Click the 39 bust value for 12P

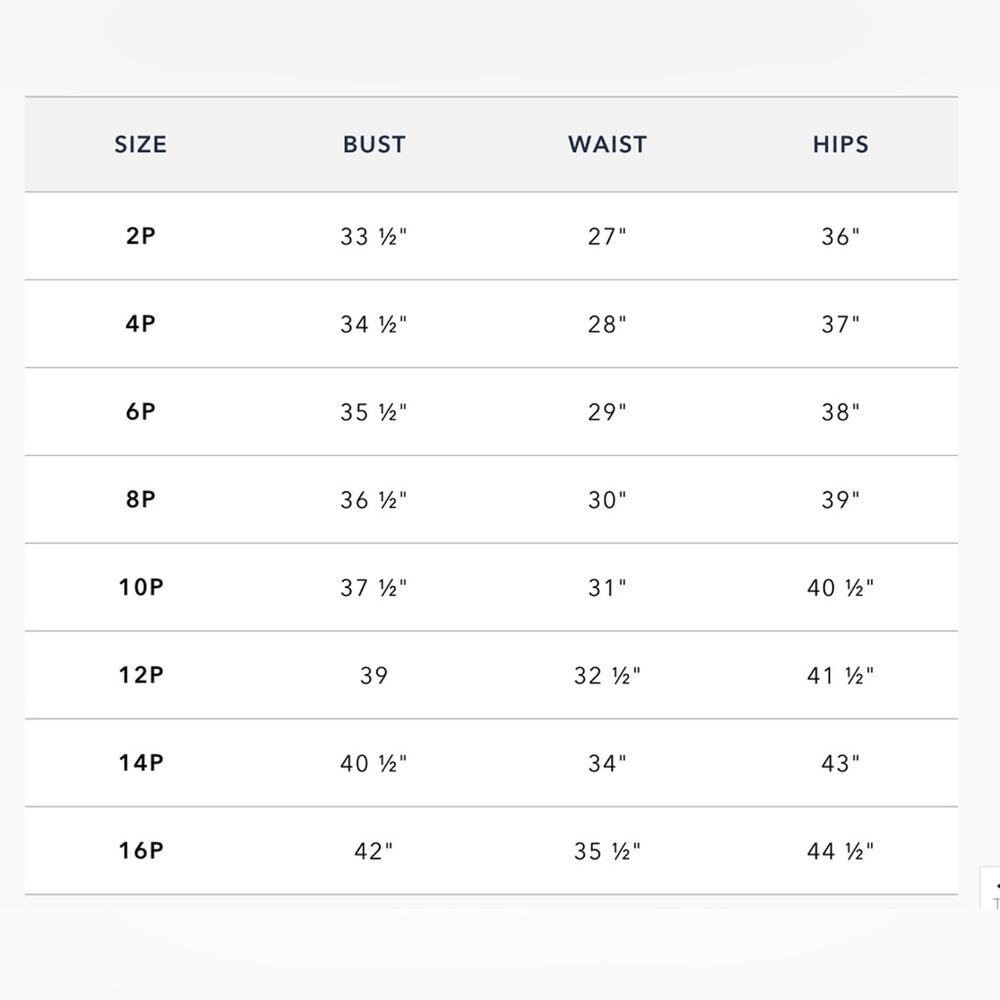374,675
